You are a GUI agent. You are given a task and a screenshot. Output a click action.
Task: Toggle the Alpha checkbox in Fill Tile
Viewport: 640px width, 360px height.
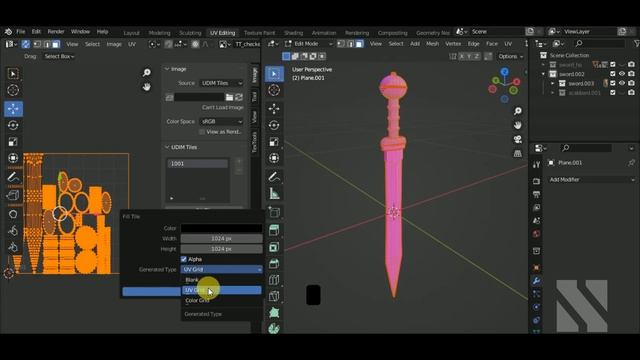pyautogui.click(x=184, y=259)
